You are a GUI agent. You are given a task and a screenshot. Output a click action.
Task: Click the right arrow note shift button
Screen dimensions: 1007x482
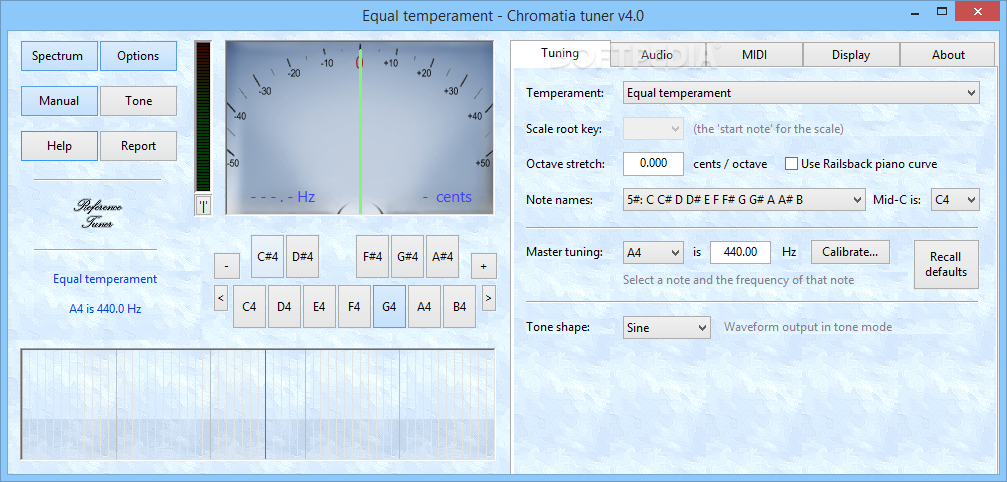pos(489,298)
